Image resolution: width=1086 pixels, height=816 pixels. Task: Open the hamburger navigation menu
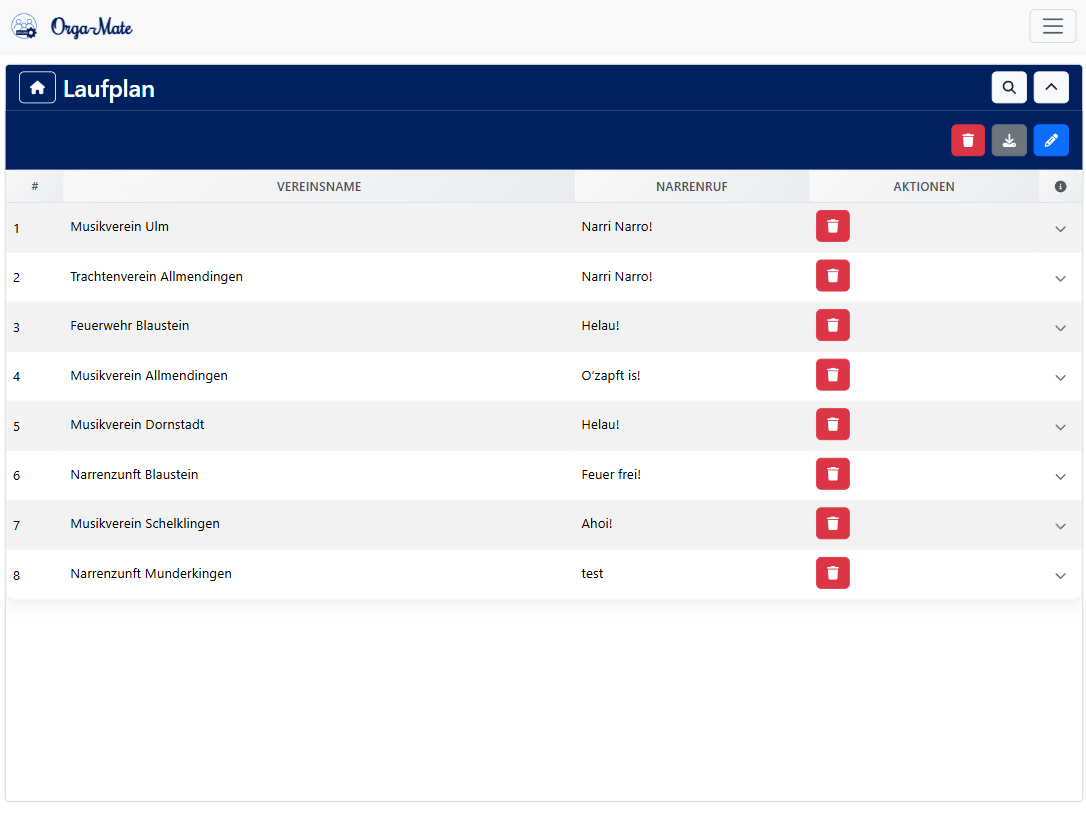click(1052, 26)
